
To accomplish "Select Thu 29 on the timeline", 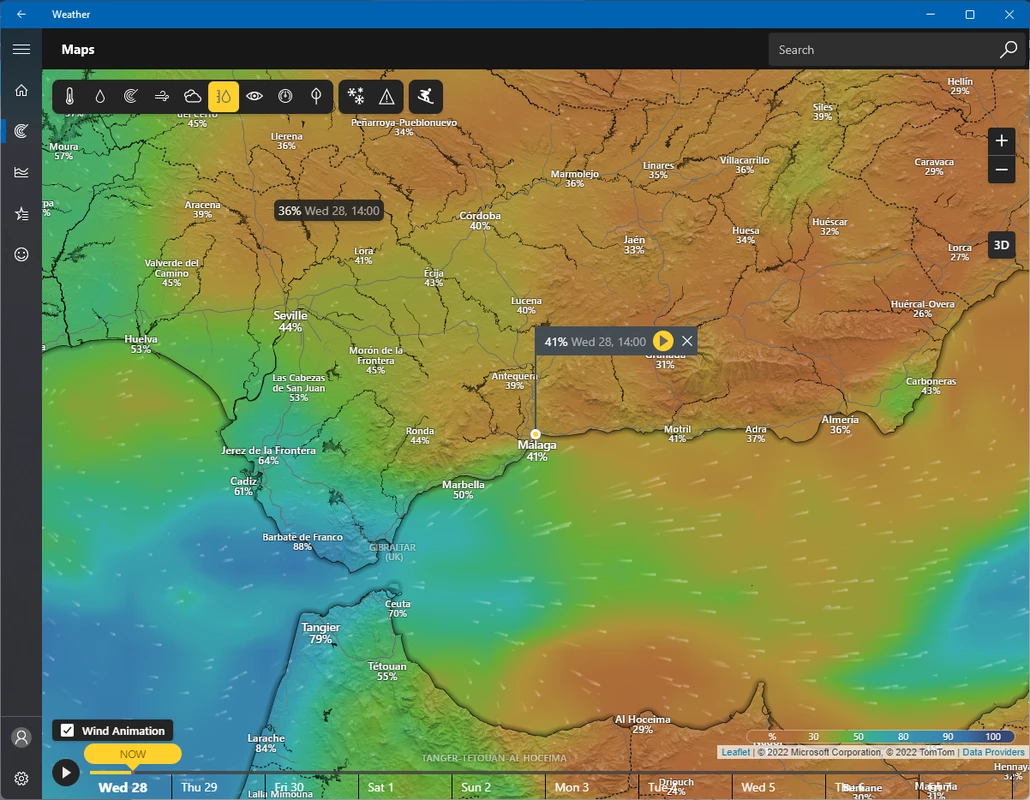I will click(x=199, y=787).
